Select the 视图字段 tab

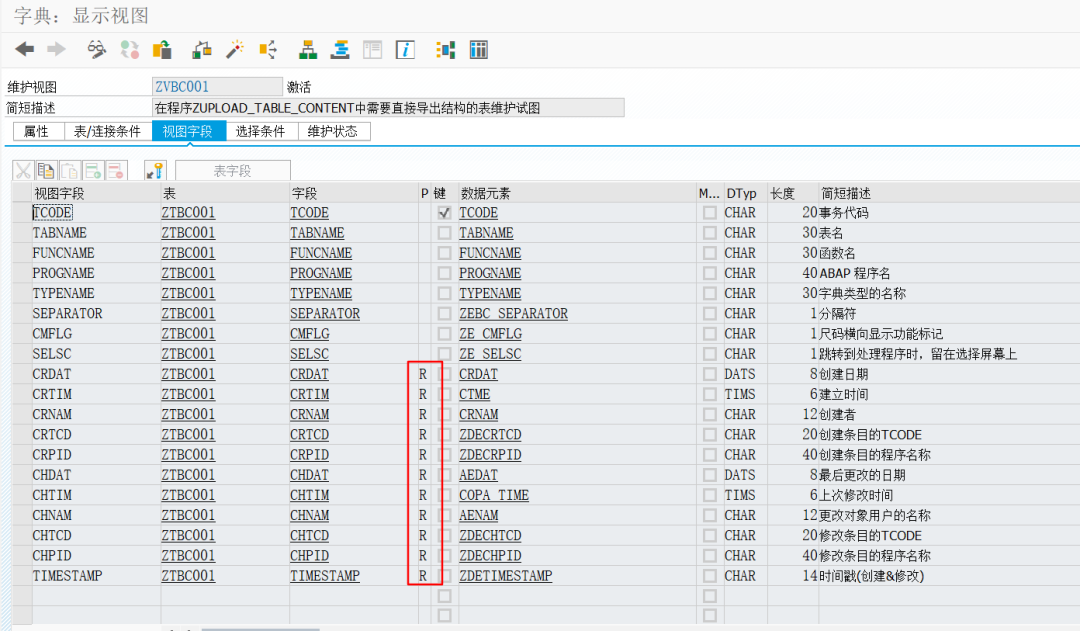click(x=189, y=131)
